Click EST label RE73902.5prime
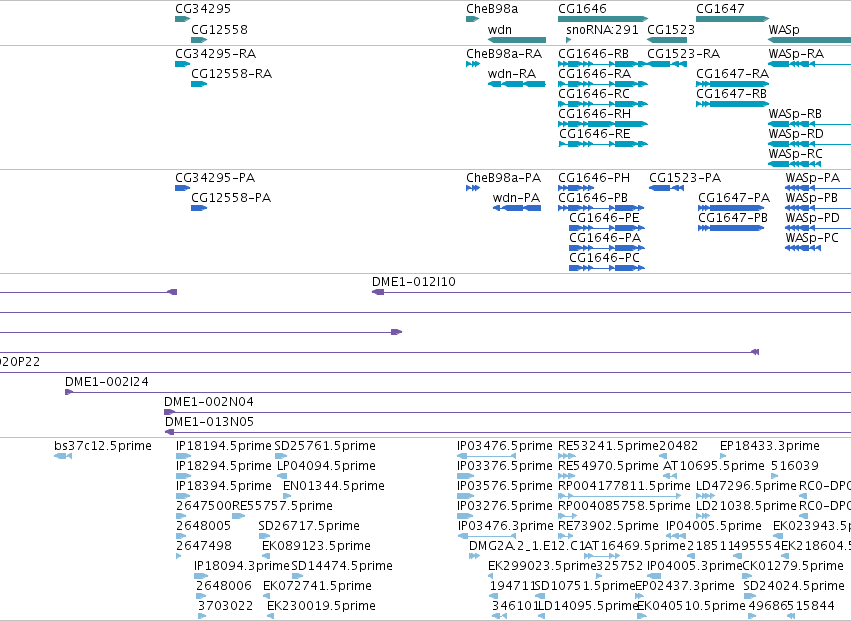This screenshot has height=621, width=851. (608, 526)
